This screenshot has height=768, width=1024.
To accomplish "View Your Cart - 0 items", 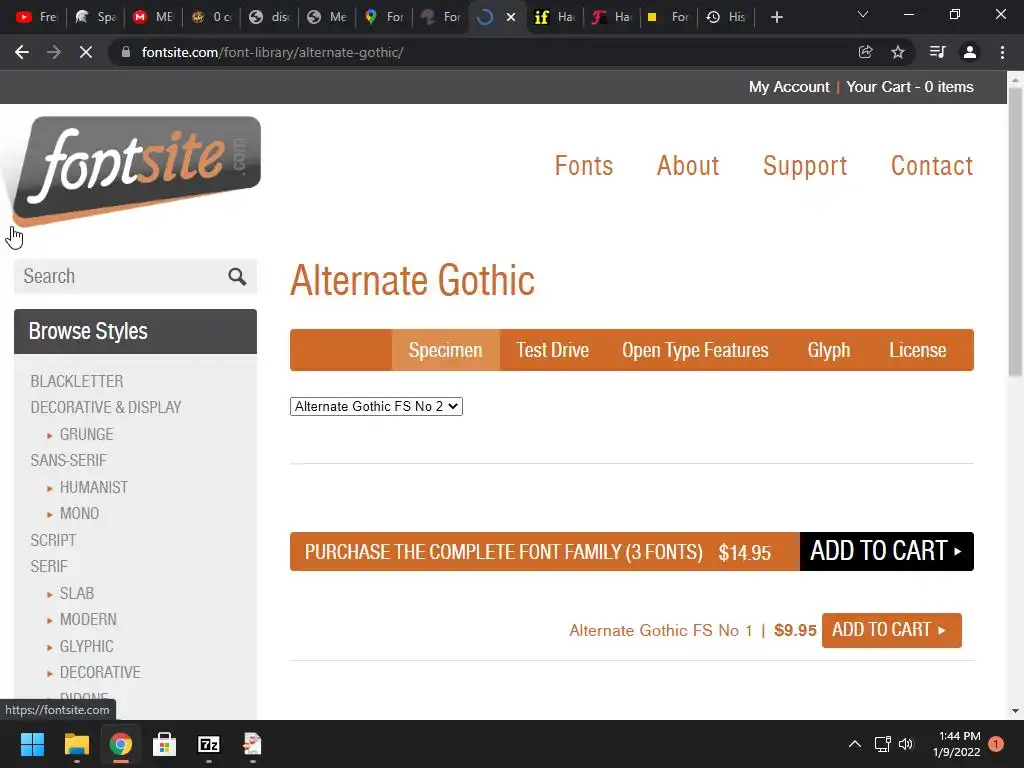I will click(910, 87).
